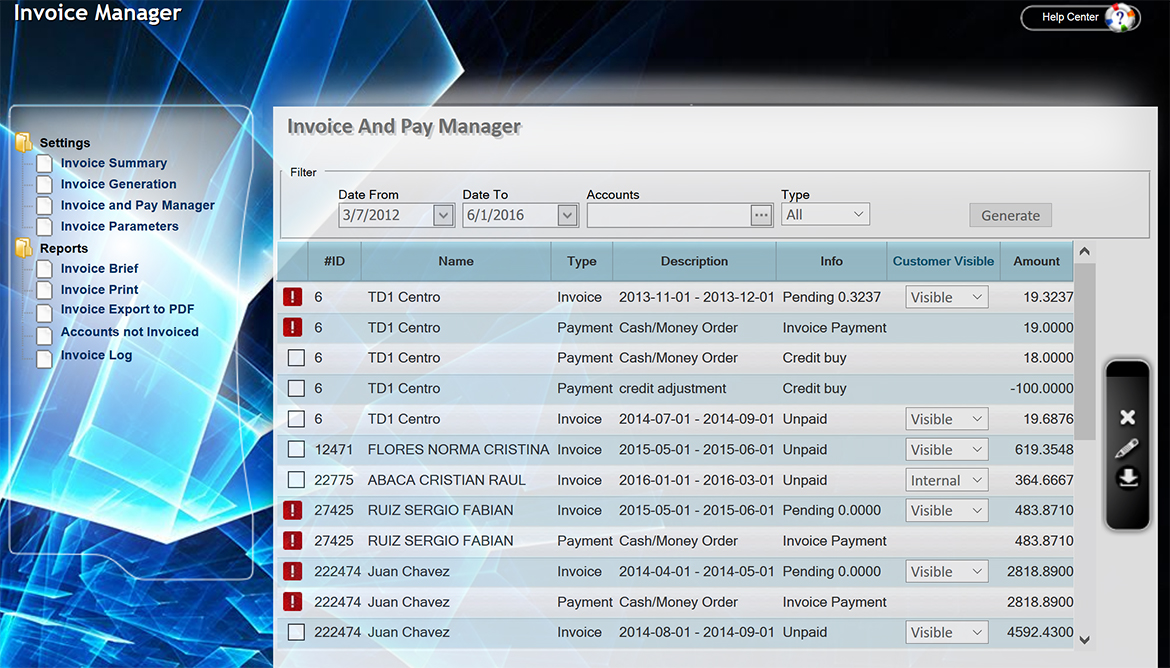The height and width of the screenshot is (668, 1170).
Task: Open Invoice Summary in the sidebar
Action: pos(113,163)
